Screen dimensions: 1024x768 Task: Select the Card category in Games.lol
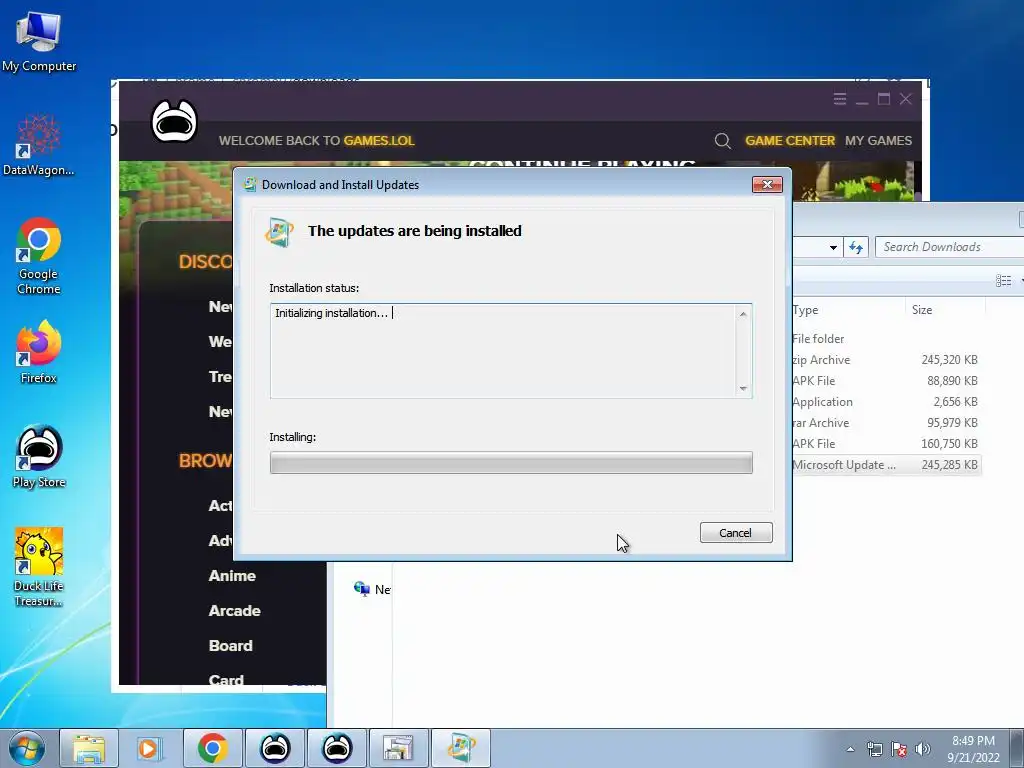(226, 679)
